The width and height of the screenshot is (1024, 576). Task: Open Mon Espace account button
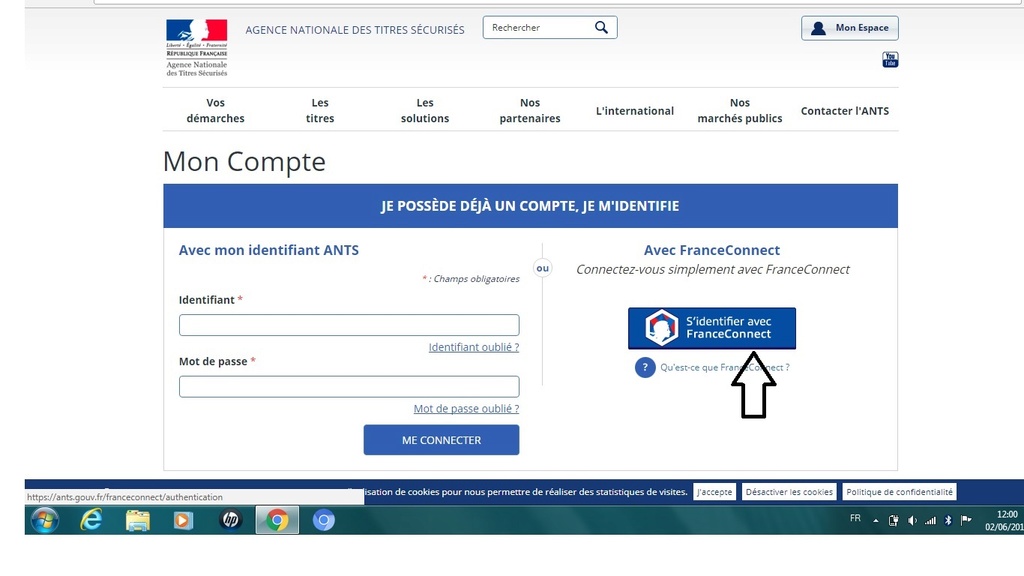coord(850,28)
